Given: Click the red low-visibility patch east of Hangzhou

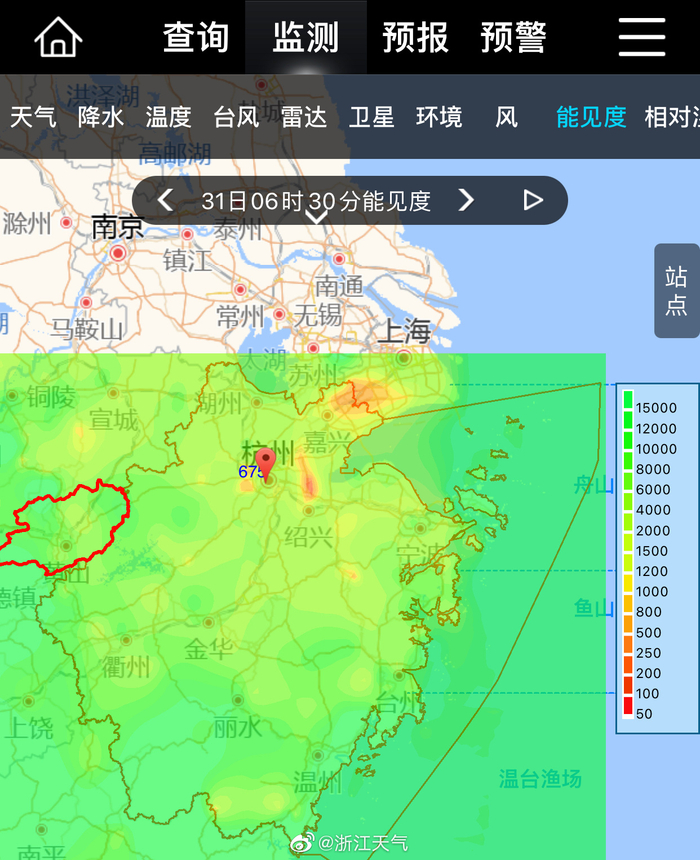Looking at the screenshot, I should (309, 480).
